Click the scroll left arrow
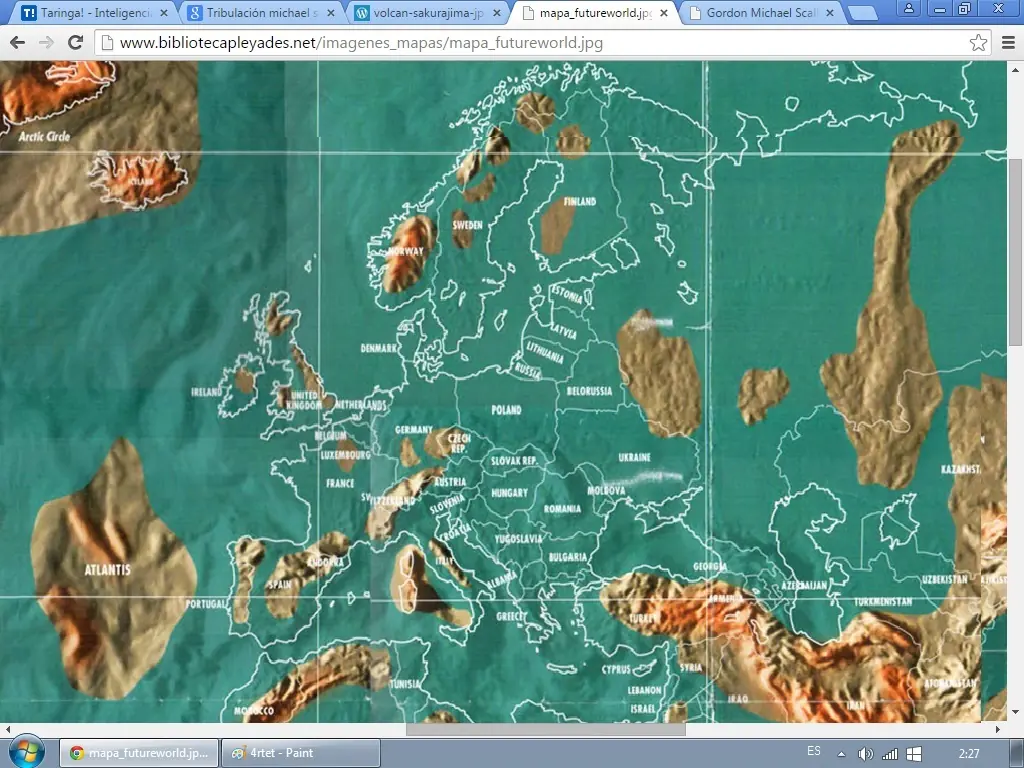The image size is (1024, 768). point(7,729)
